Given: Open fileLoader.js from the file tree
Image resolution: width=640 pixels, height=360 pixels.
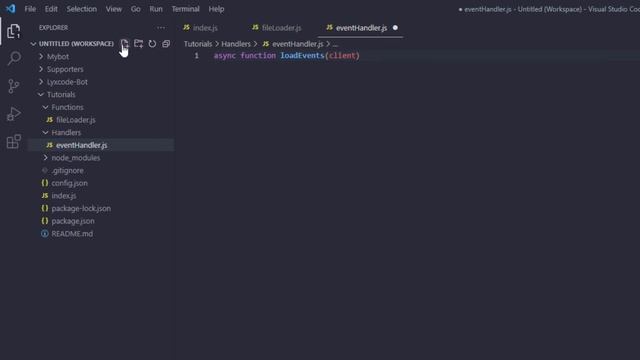Looking at the screenshot, I should pyautogui.click(x=76, y=120).
